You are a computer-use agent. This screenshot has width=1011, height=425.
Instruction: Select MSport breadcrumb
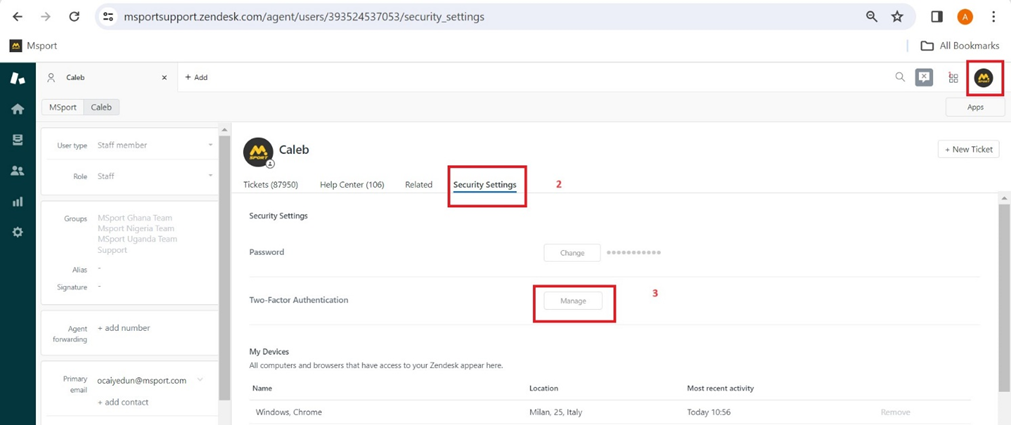(63, 107)
